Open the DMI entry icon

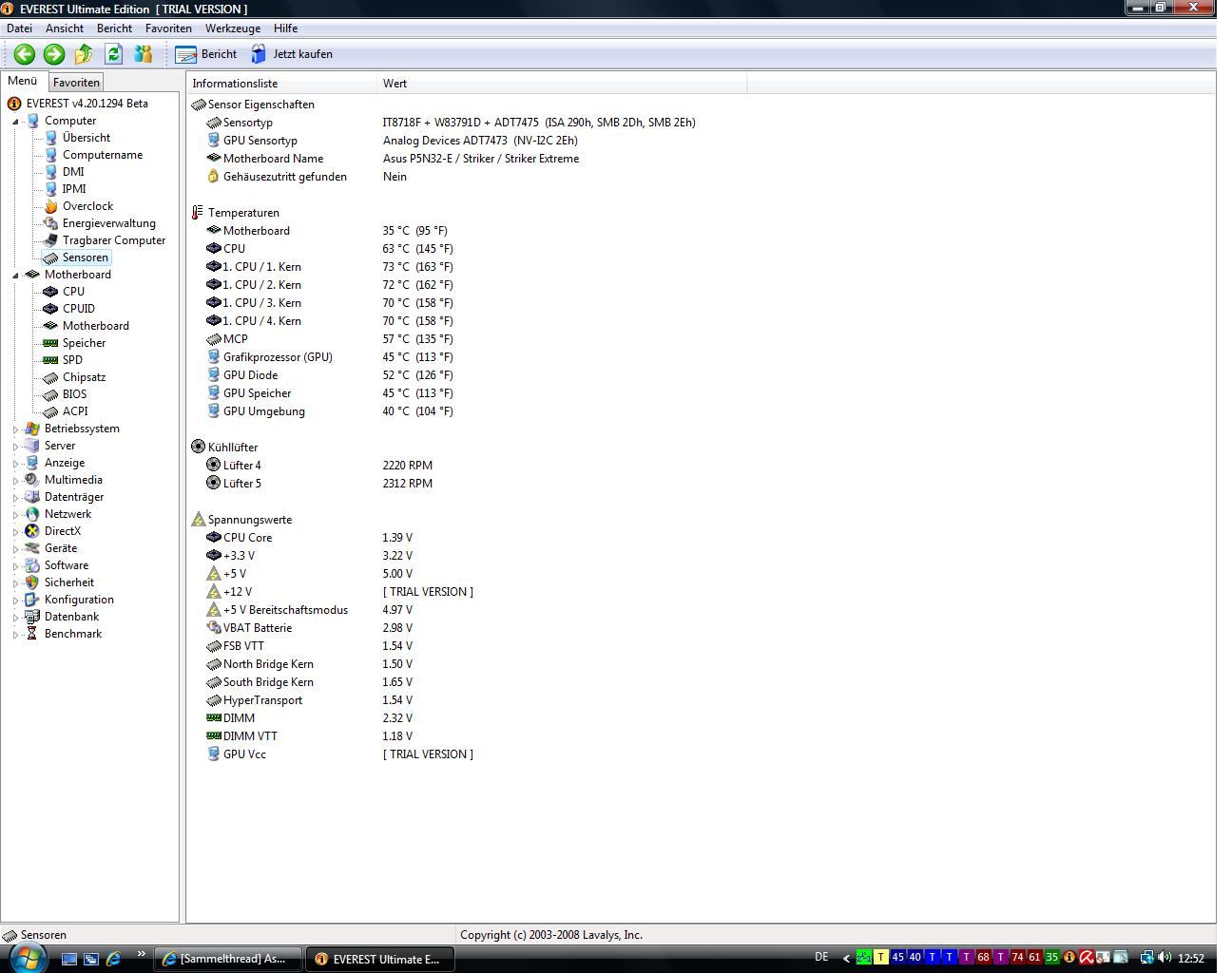51,172
